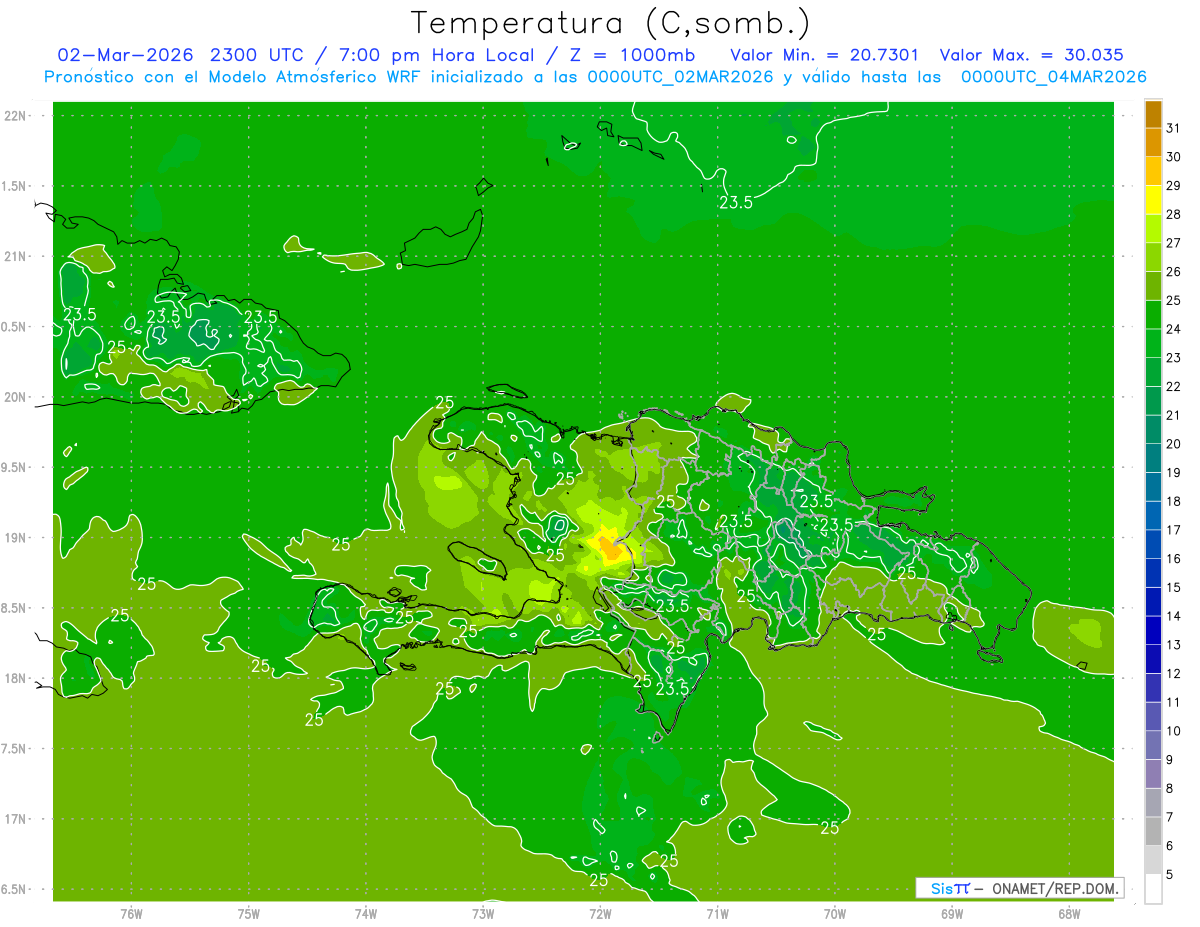Viewport: 1200px width, 927px height.
Task: Click 'Valor Min. = 20.7301' value
Action: click(824, 55)
